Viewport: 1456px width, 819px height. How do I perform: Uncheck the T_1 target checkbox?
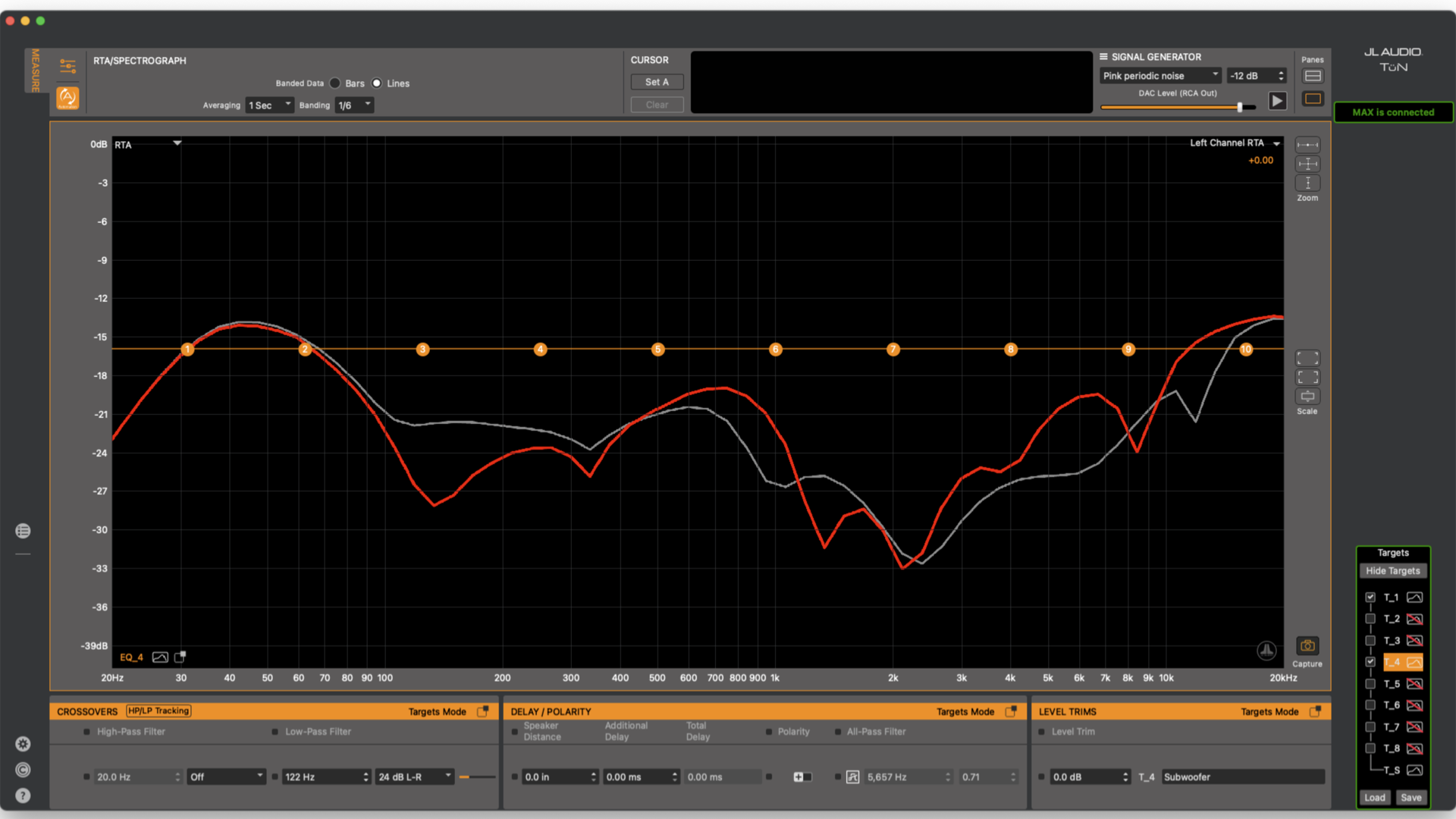pos(1370,598)
